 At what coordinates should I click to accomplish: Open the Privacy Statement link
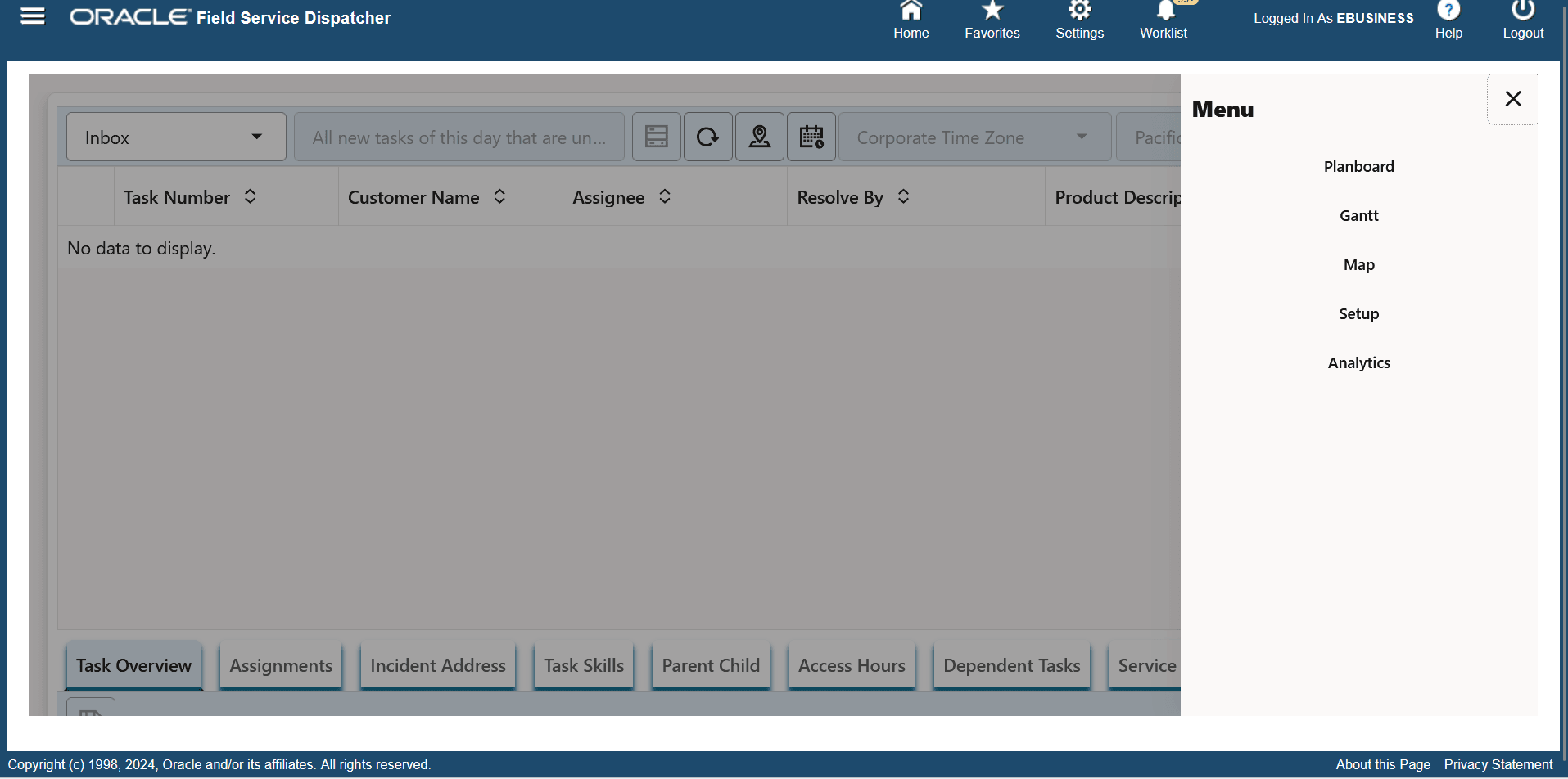tap(1498, 763)
